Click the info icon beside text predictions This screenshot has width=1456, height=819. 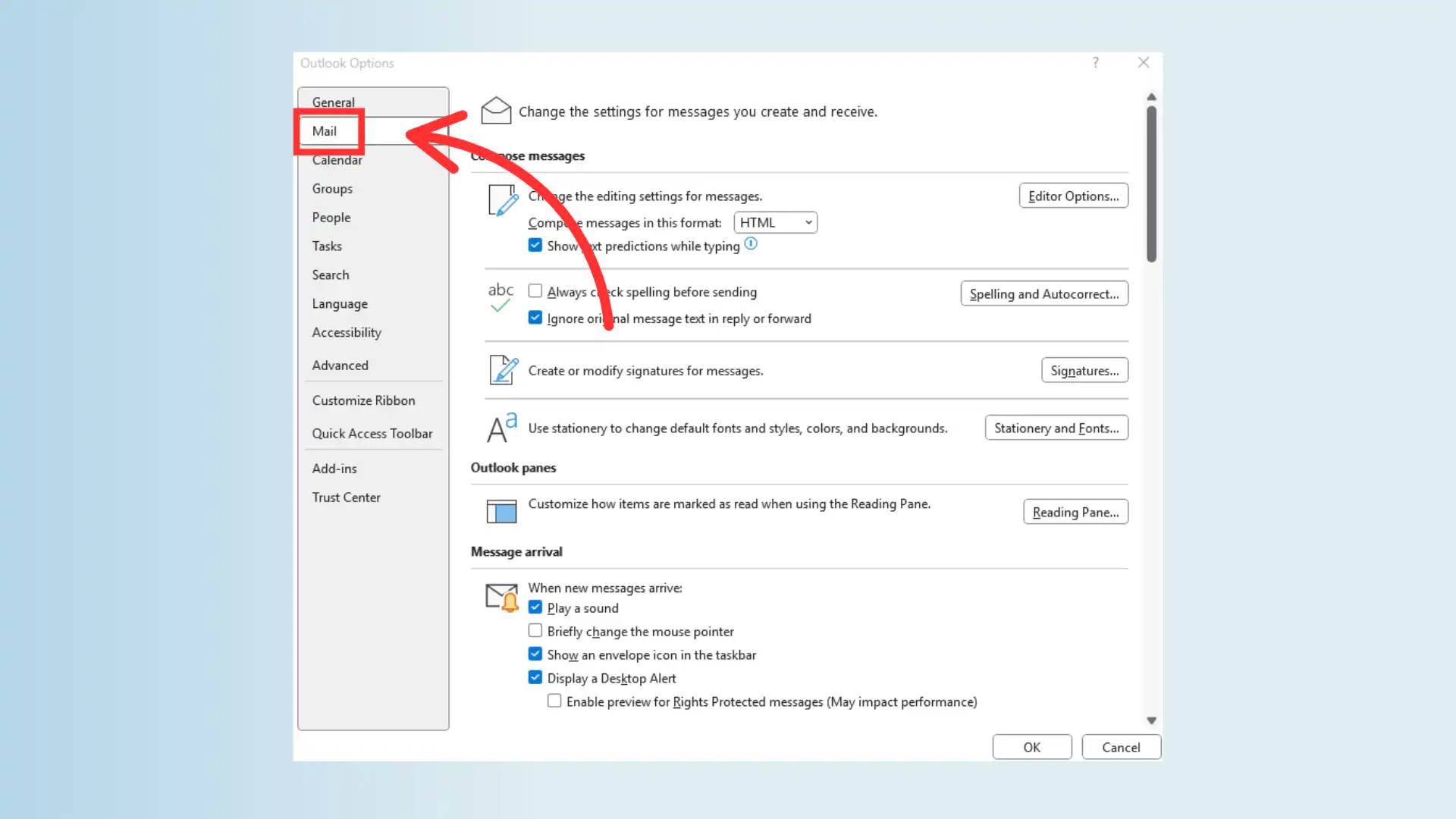(x=751, y=243)
